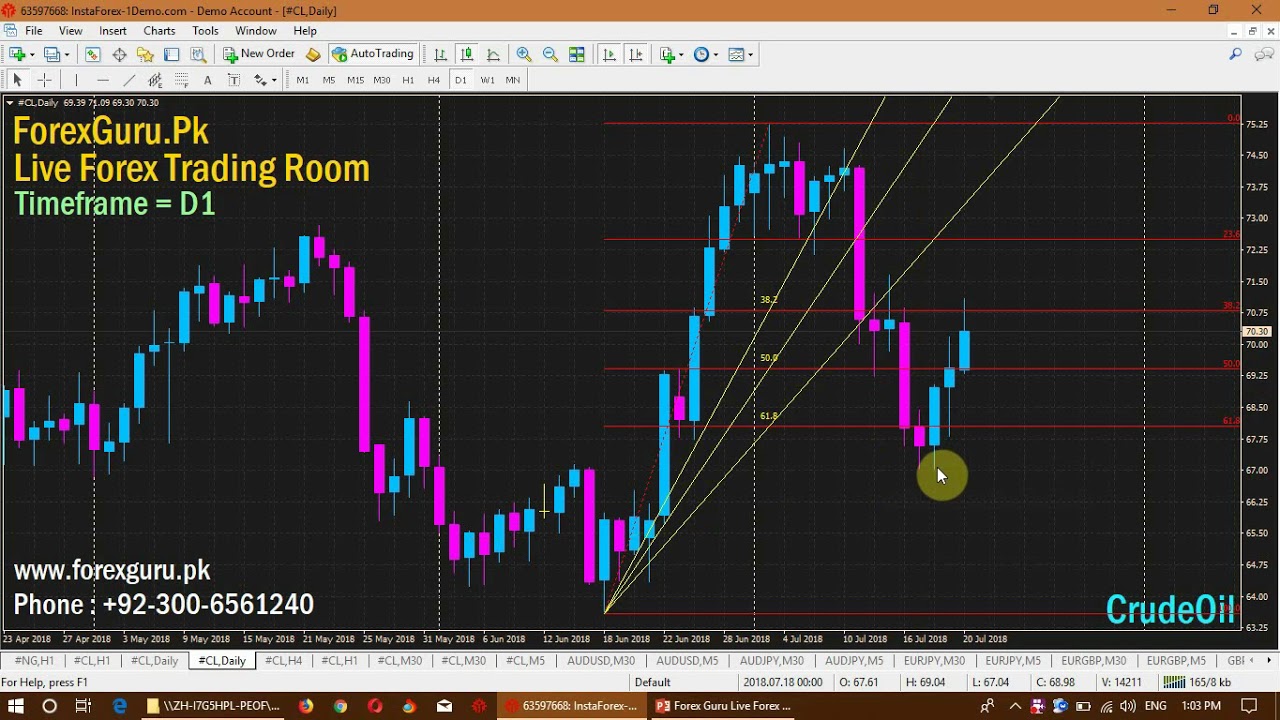The width and height of the screenshot is (1280, 720).
Task: Open the Charts menu
Action: (159, 31)
